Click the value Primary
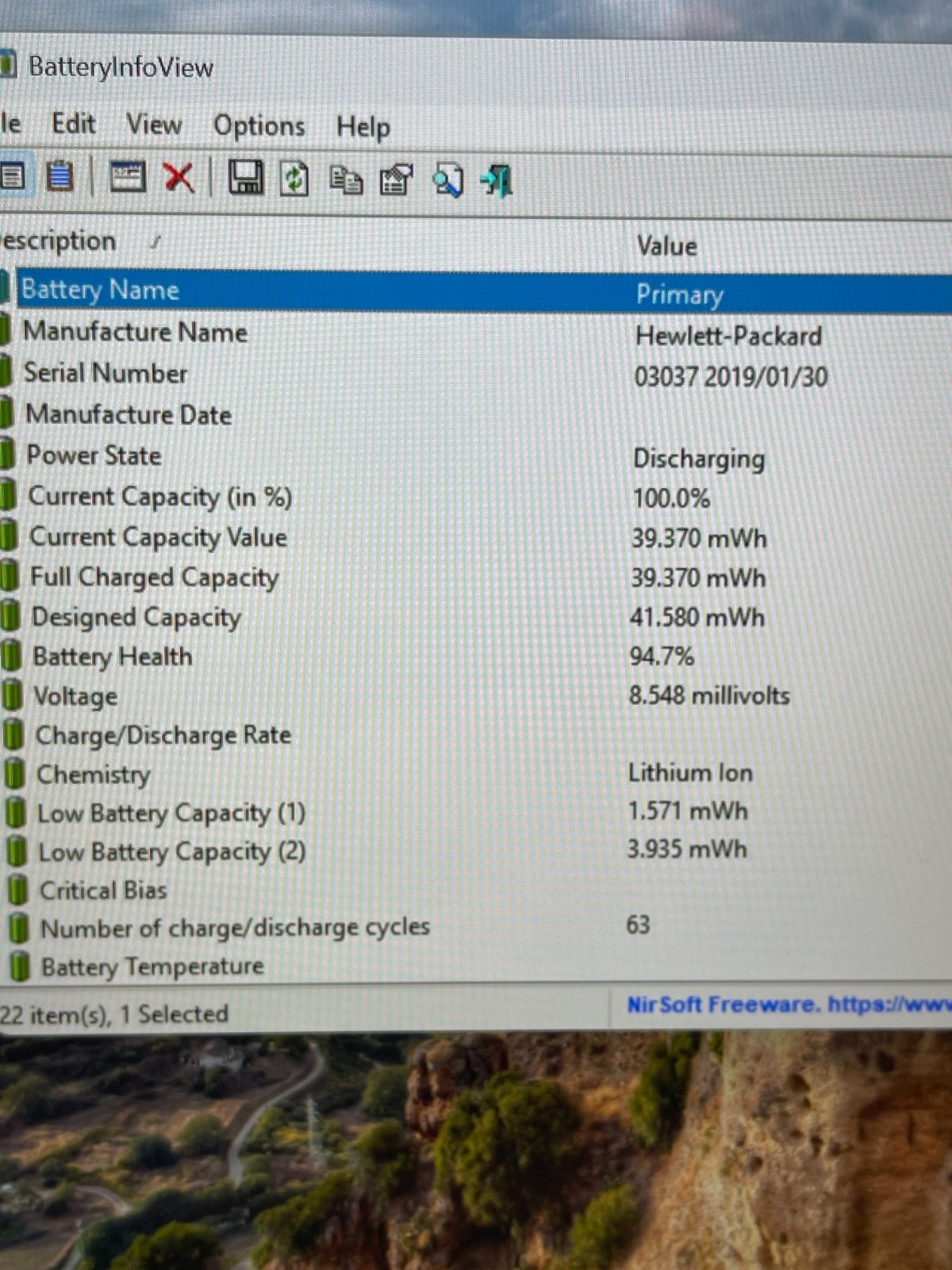Viewport: 952px width, 1270px height. [x=679, y=295]
